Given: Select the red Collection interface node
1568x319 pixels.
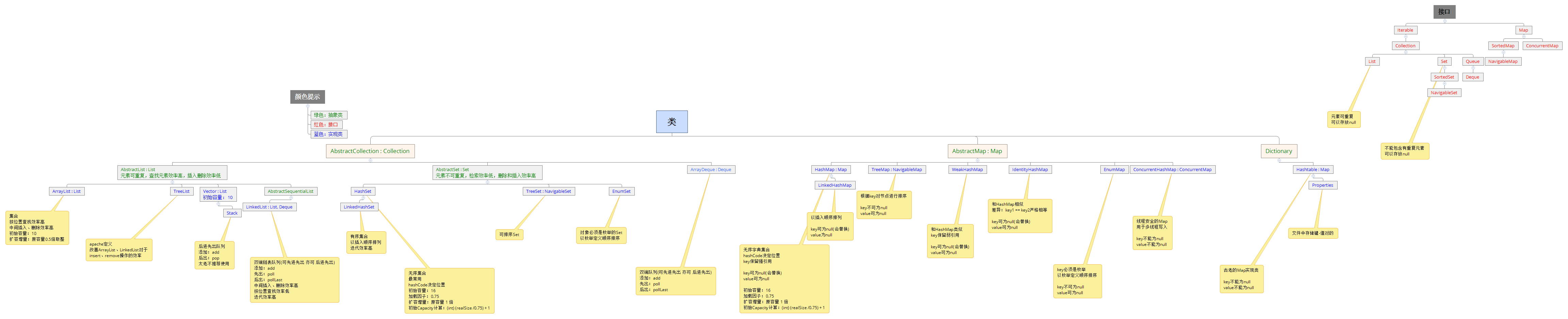Looking at the screenshot, I should click(x=1405, y=46).
